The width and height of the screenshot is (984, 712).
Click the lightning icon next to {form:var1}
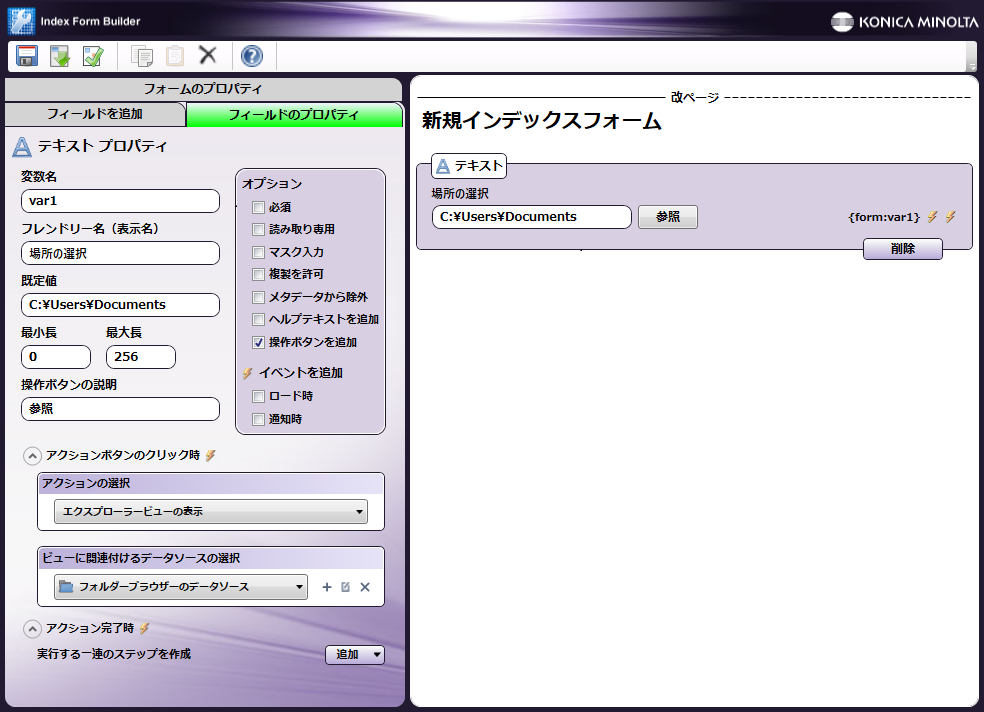934,215
